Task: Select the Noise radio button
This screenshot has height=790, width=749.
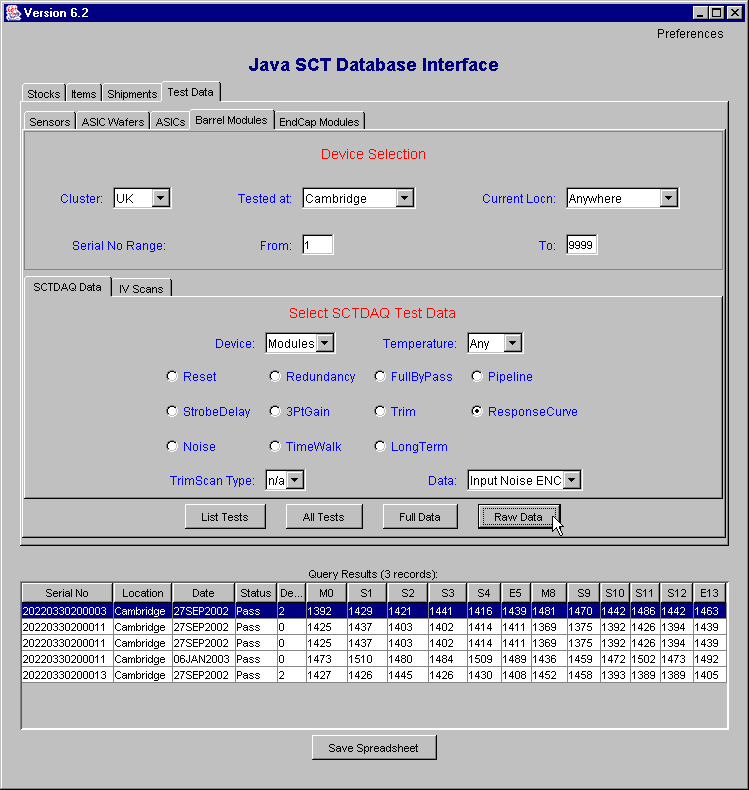Action: coord(173,447)
